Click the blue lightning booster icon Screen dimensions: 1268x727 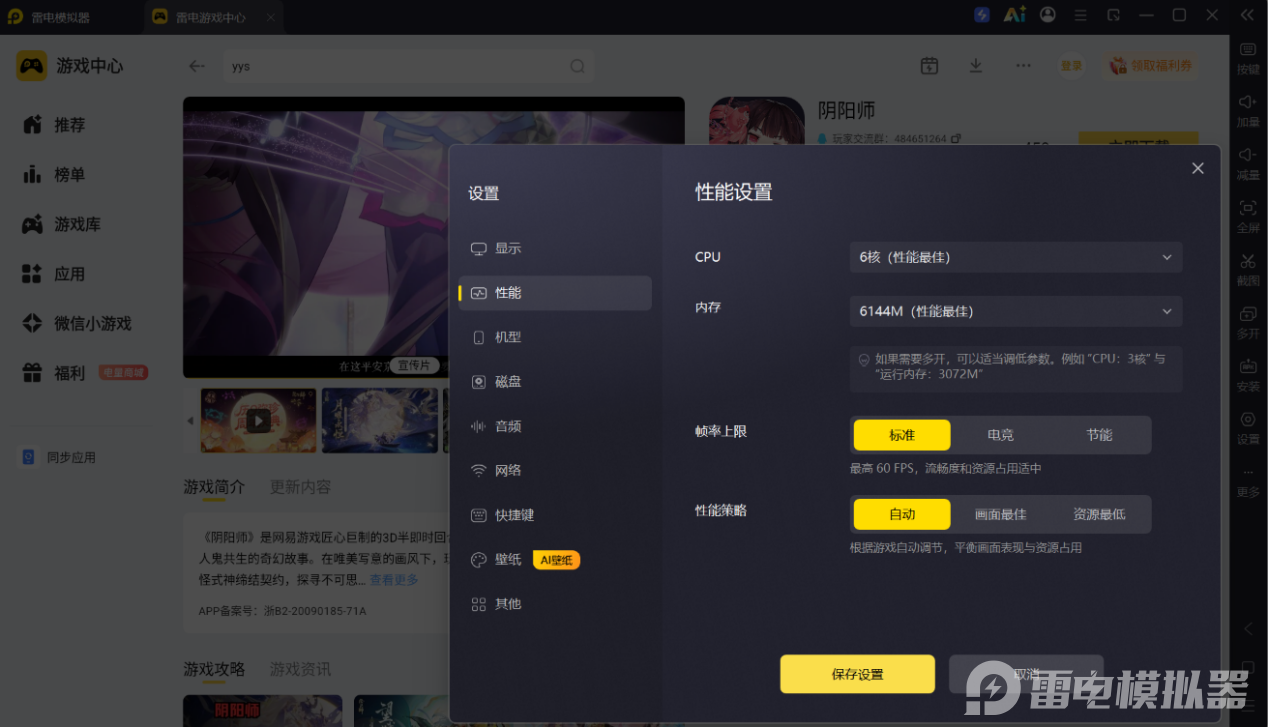tap(982, 15)
